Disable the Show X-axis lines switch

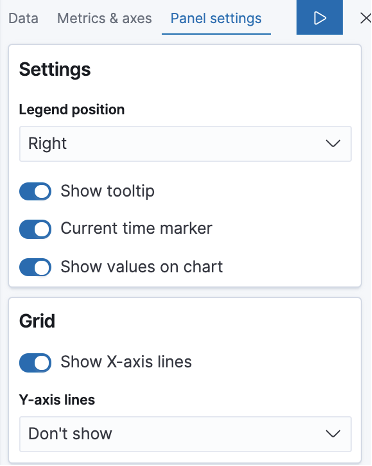point(35,363)
